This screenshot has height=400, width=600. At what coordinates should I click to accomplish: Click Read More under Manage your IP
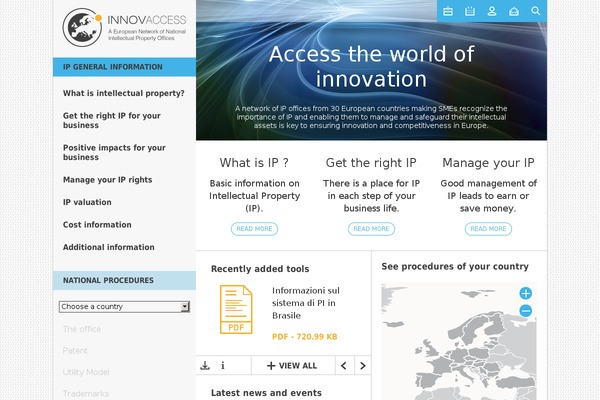[488, 229]
